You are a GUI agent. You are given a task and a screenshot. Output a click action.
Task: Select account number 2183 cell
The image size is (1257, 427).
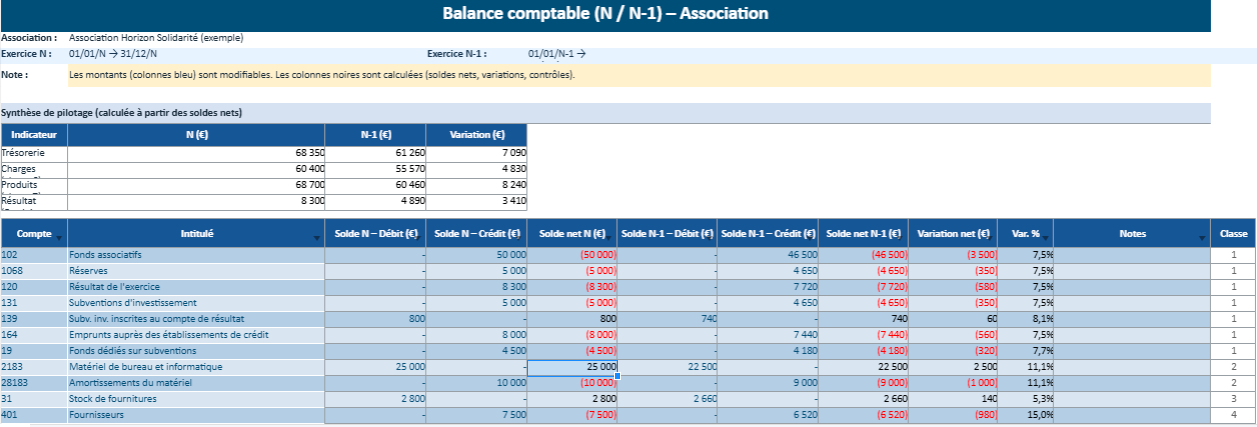click(34, 367)
